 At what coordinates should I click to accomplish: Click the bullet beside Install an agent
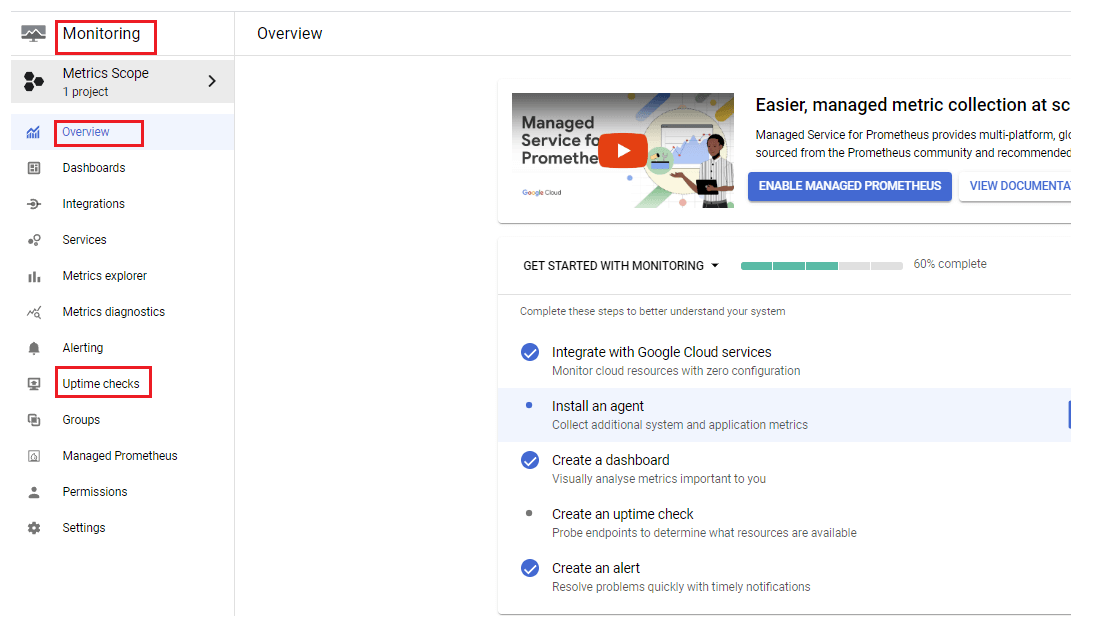point(529,405)
